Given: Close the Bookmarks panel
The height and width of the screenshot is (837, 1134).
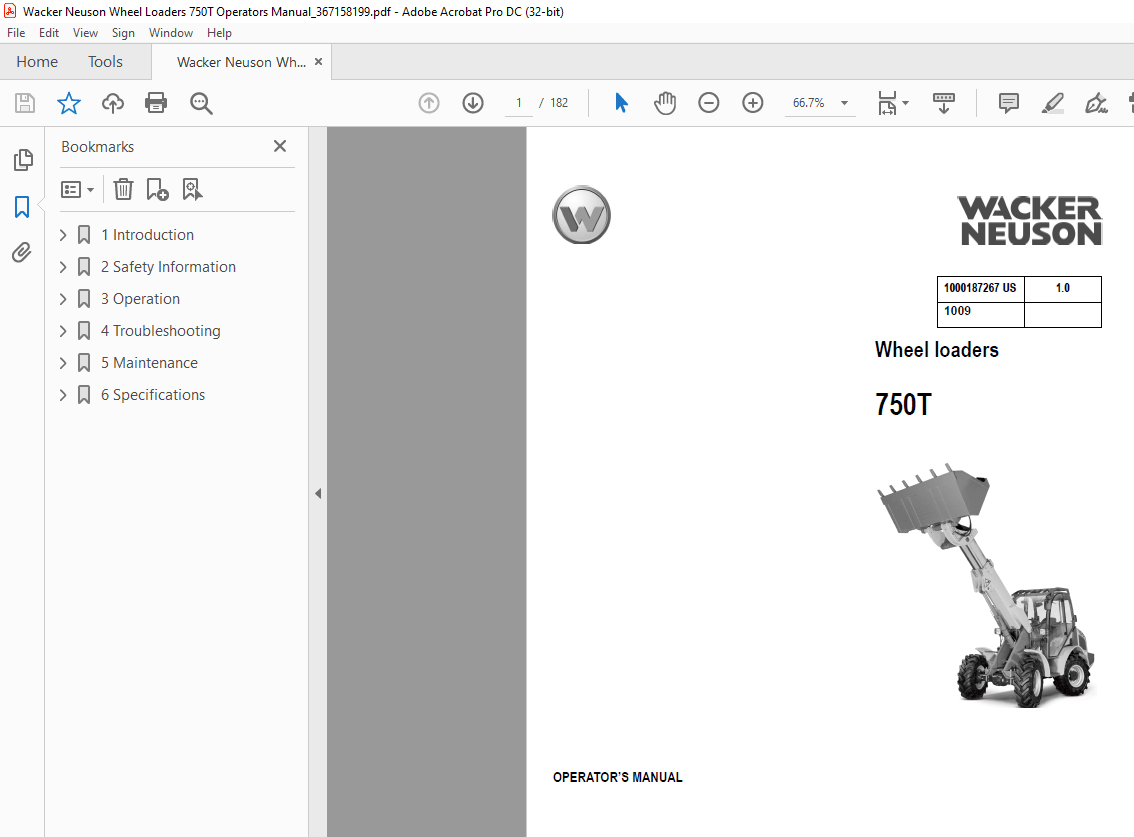Looking at the screenshot, I should [280, 146].
